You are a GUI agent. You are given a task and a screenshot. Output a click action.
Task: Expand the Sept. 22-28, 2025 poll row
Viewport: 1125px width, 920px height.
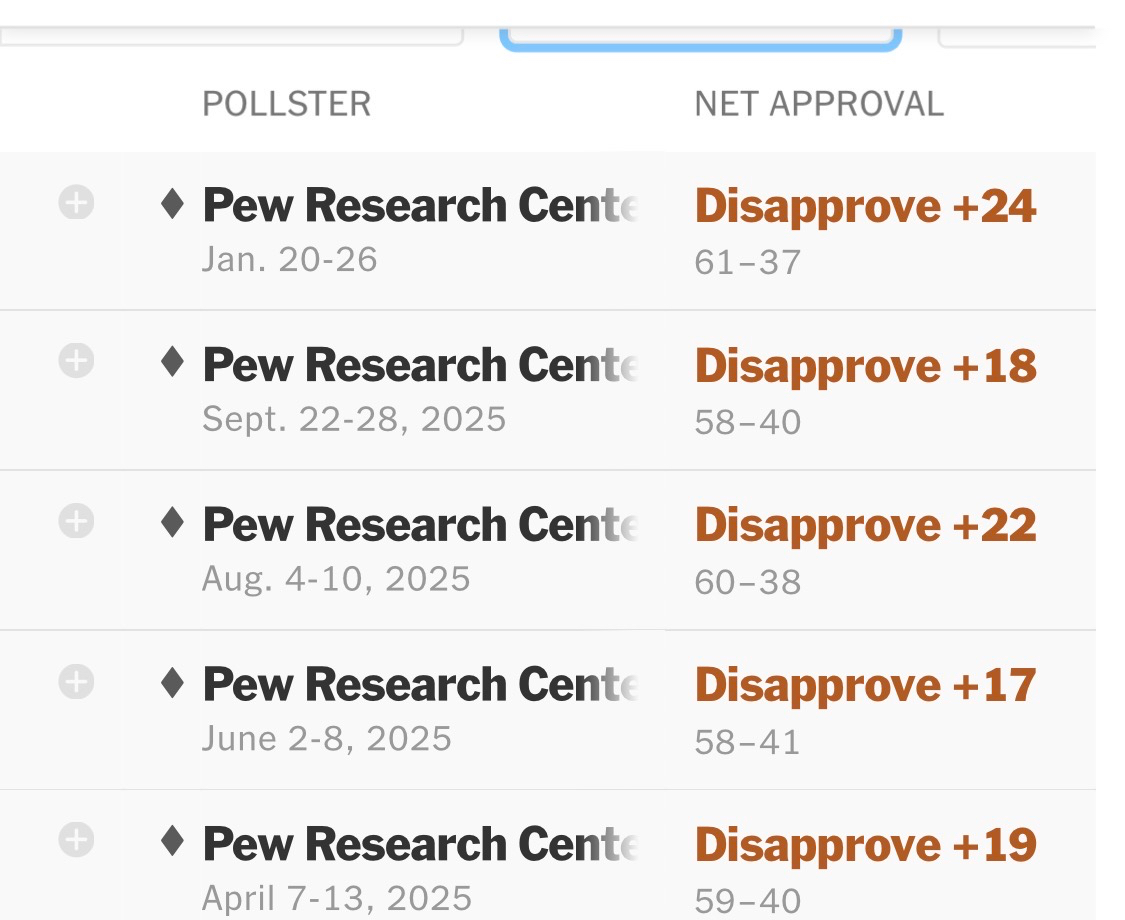point(76,361)
